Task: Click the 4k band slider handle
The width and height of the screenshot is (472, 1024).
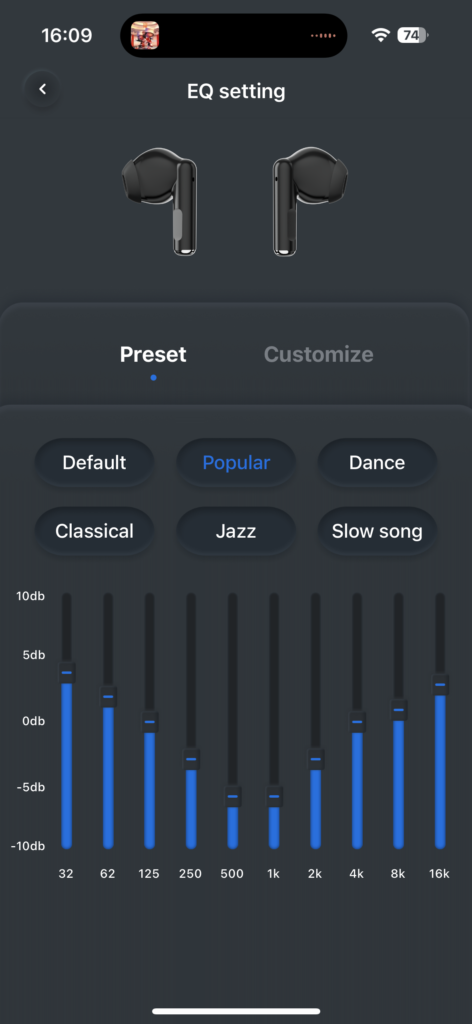Action: (x=357, y=722)
